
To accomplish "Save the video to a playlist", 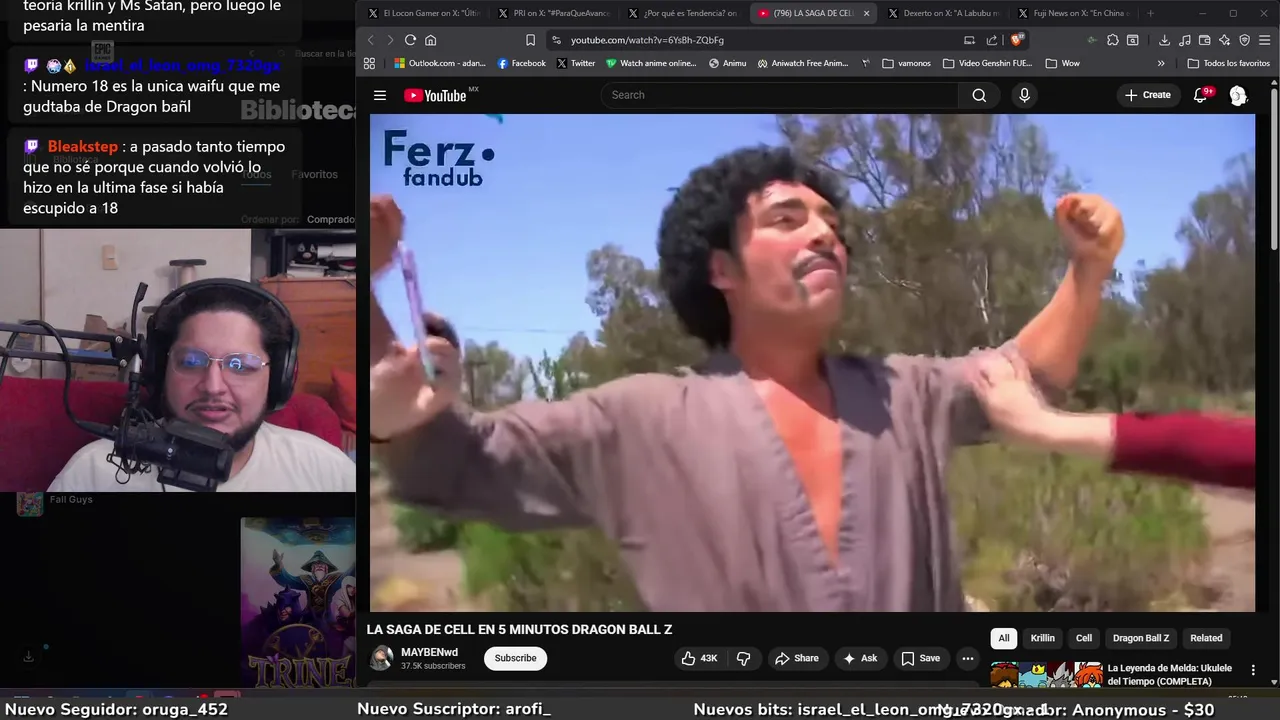I will [920, 658].
